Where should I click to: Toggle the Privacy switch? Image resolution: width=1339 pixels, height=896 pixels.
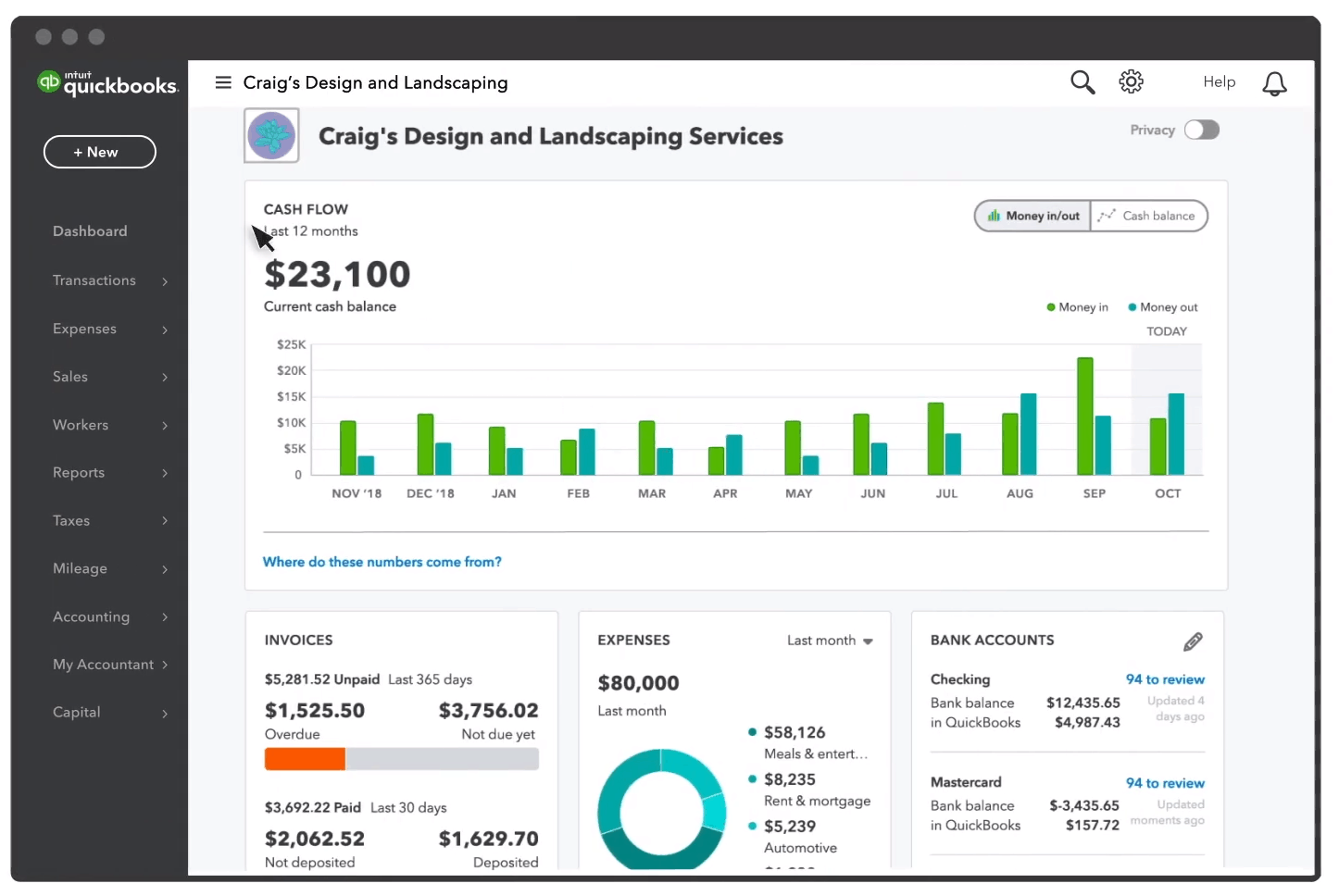coord(1202,130)
